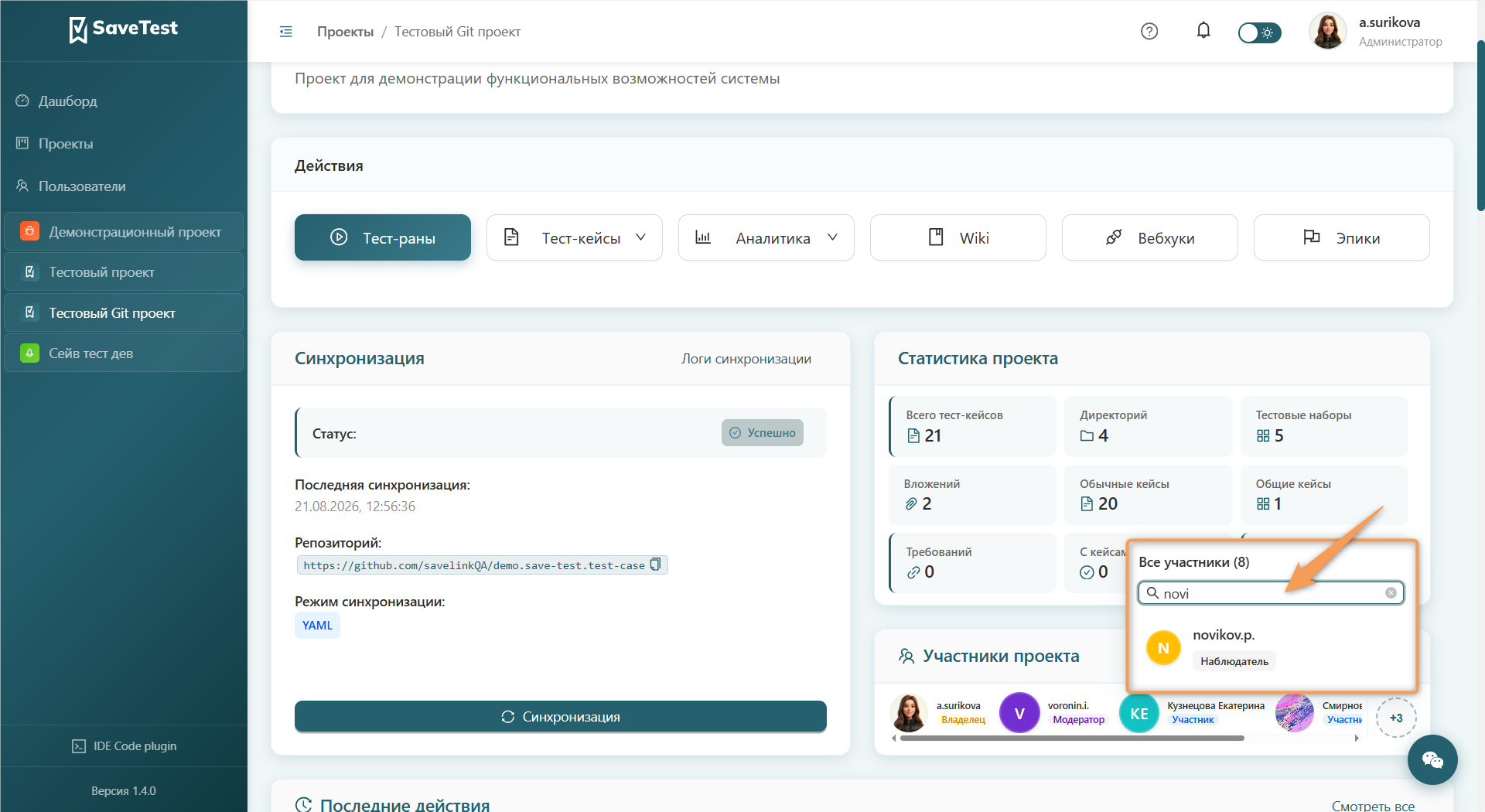1485x812 pixels.
Task: Open Тест-раны button
Action: (x=383, y=237)
